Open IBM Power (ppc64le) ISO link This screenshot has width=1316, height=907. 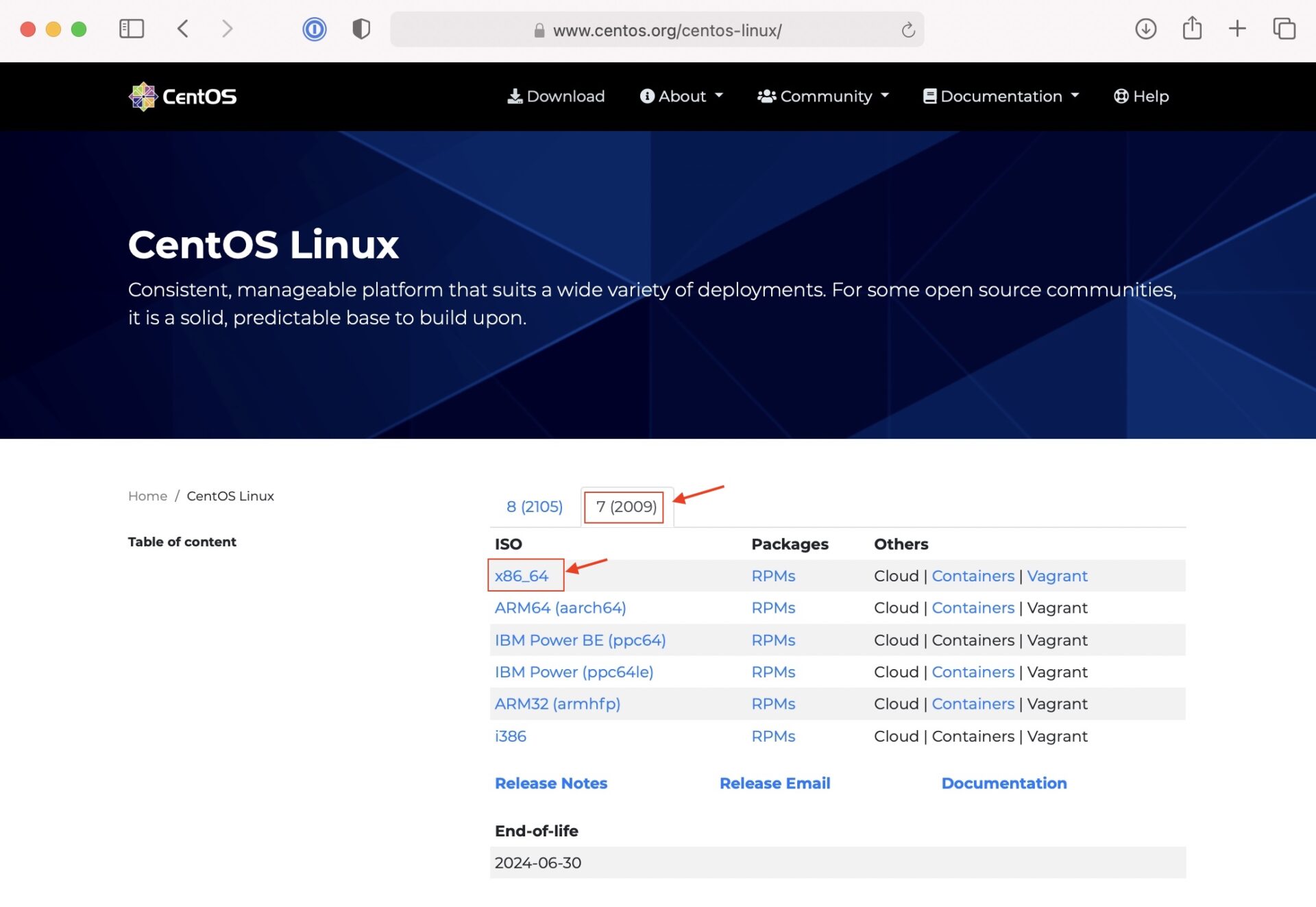point(574,672)
